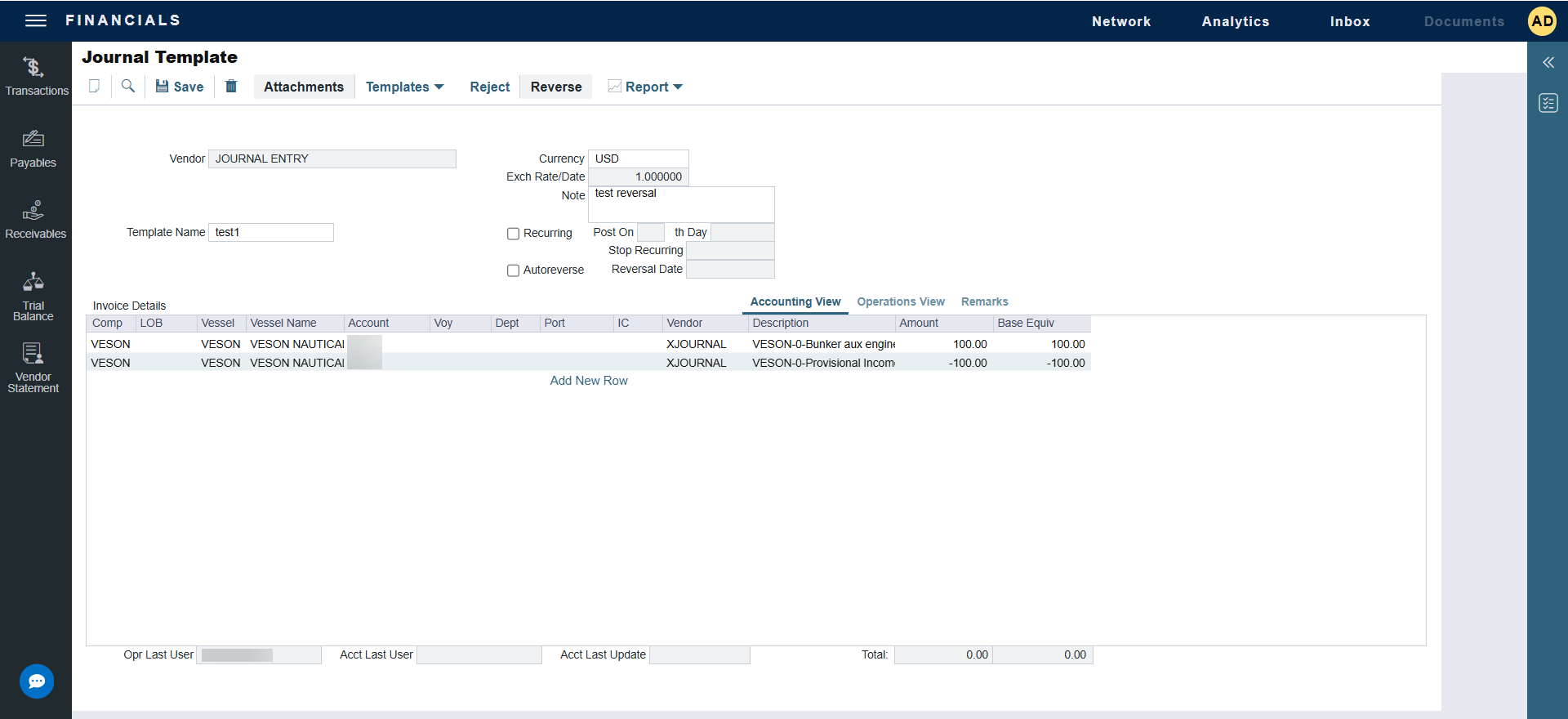Open Analytics in the top navigation

[x=1235, y=21]
